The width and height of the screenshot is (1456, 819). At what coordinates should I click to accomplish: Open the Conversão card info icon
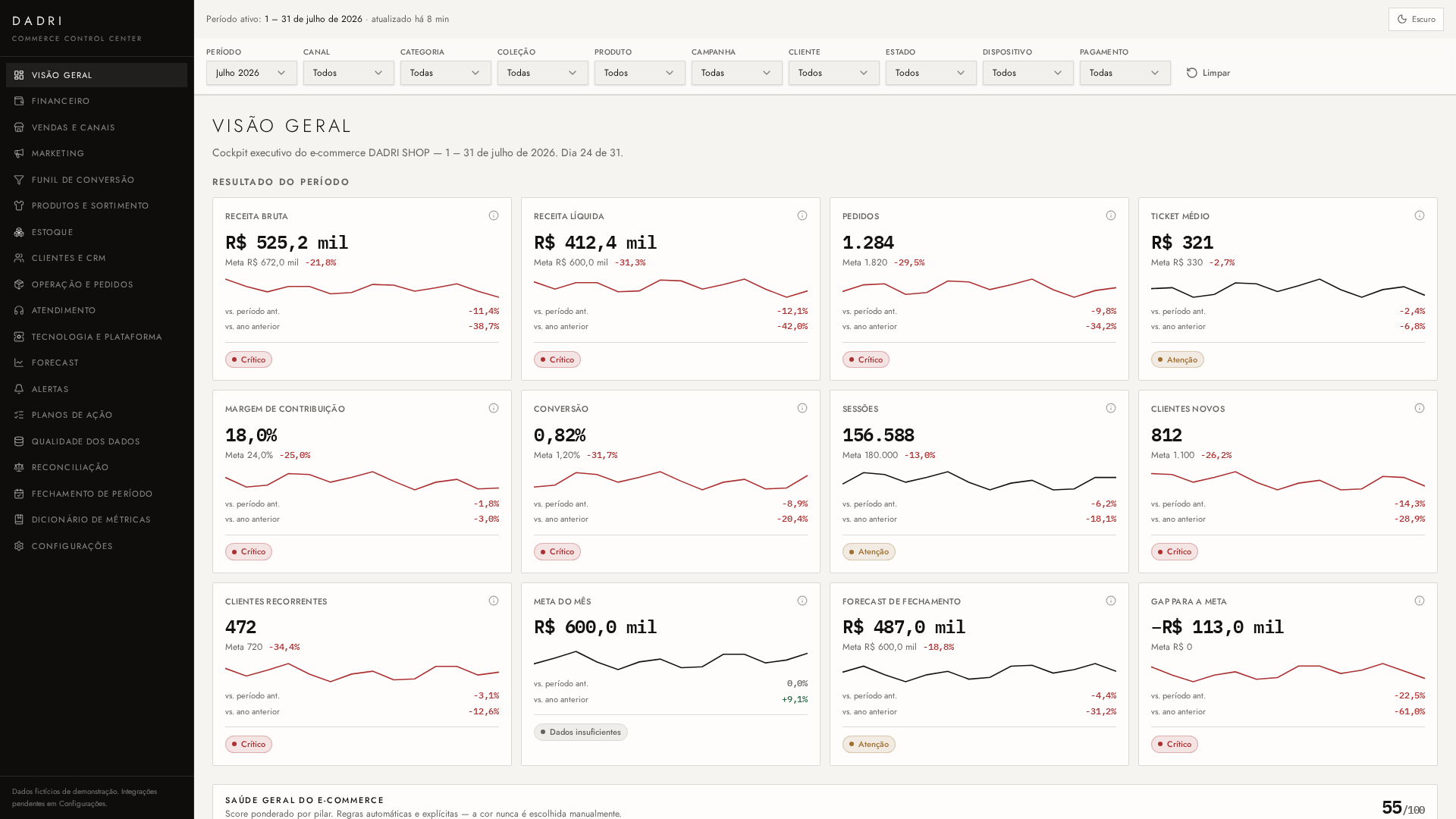[802, 409]
